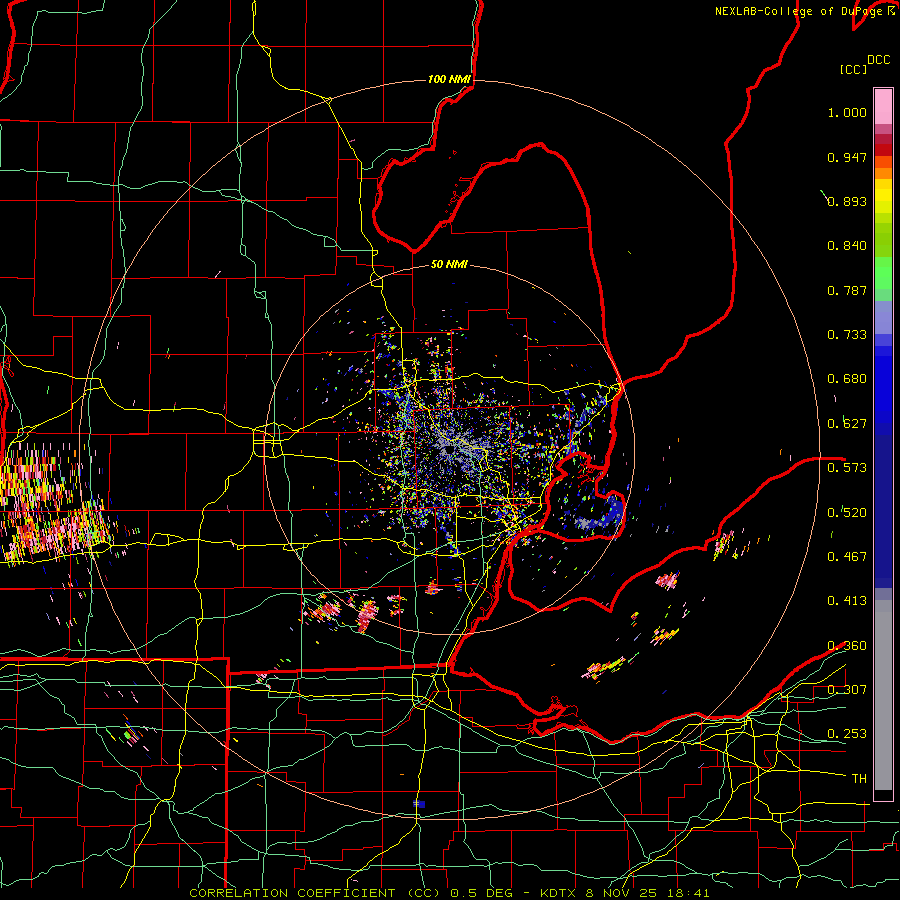Click the [CC] units label
This screenshot has height=900, width=900.
coord(853,69)
